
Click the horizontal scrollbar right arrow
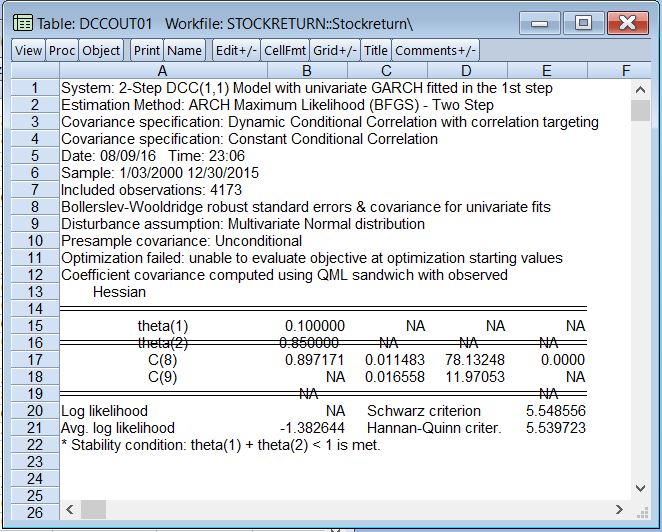[x=621, y=510]
